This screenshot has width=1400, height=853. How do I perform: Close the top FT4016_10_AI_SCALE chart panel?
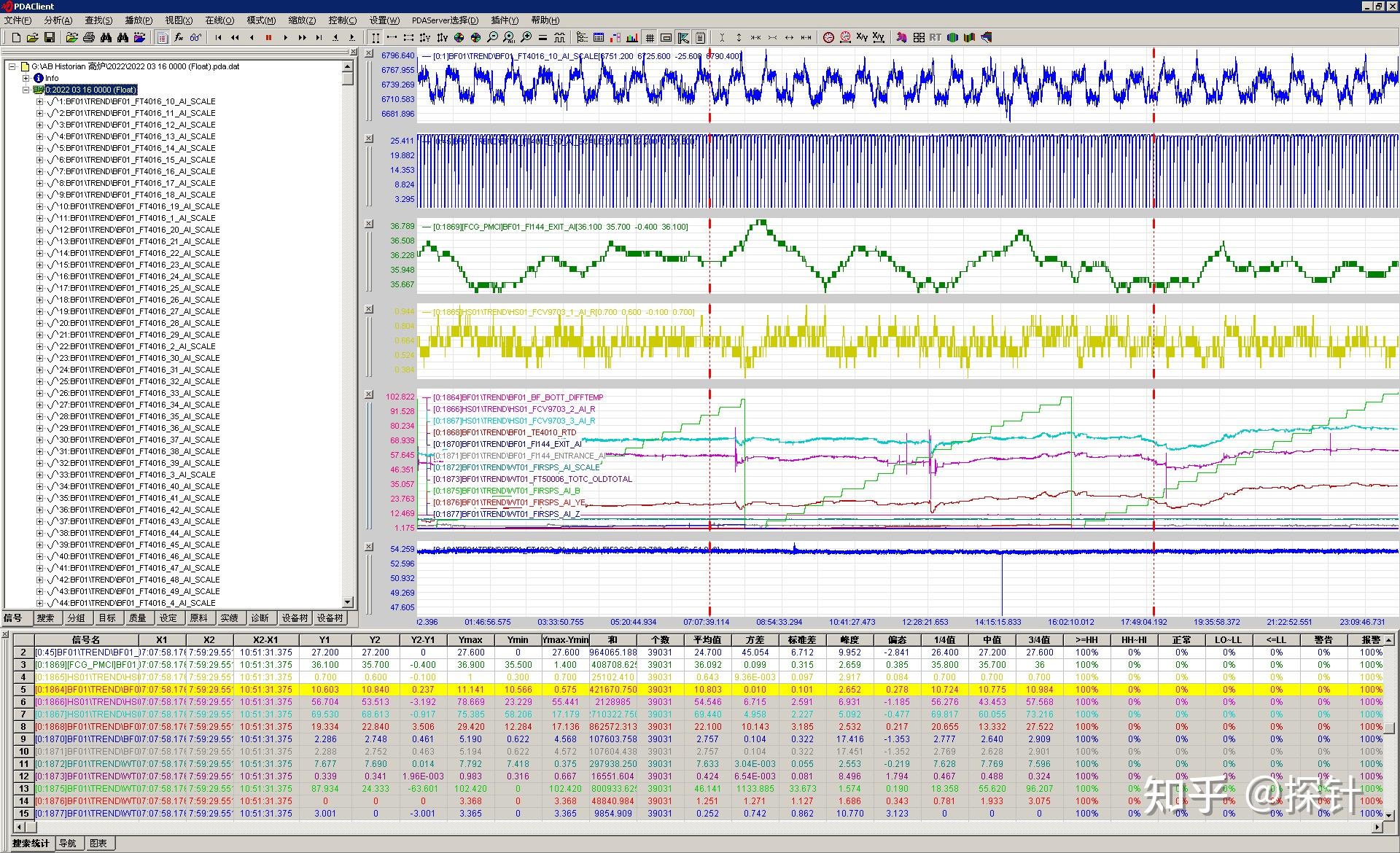pos(369,54)
